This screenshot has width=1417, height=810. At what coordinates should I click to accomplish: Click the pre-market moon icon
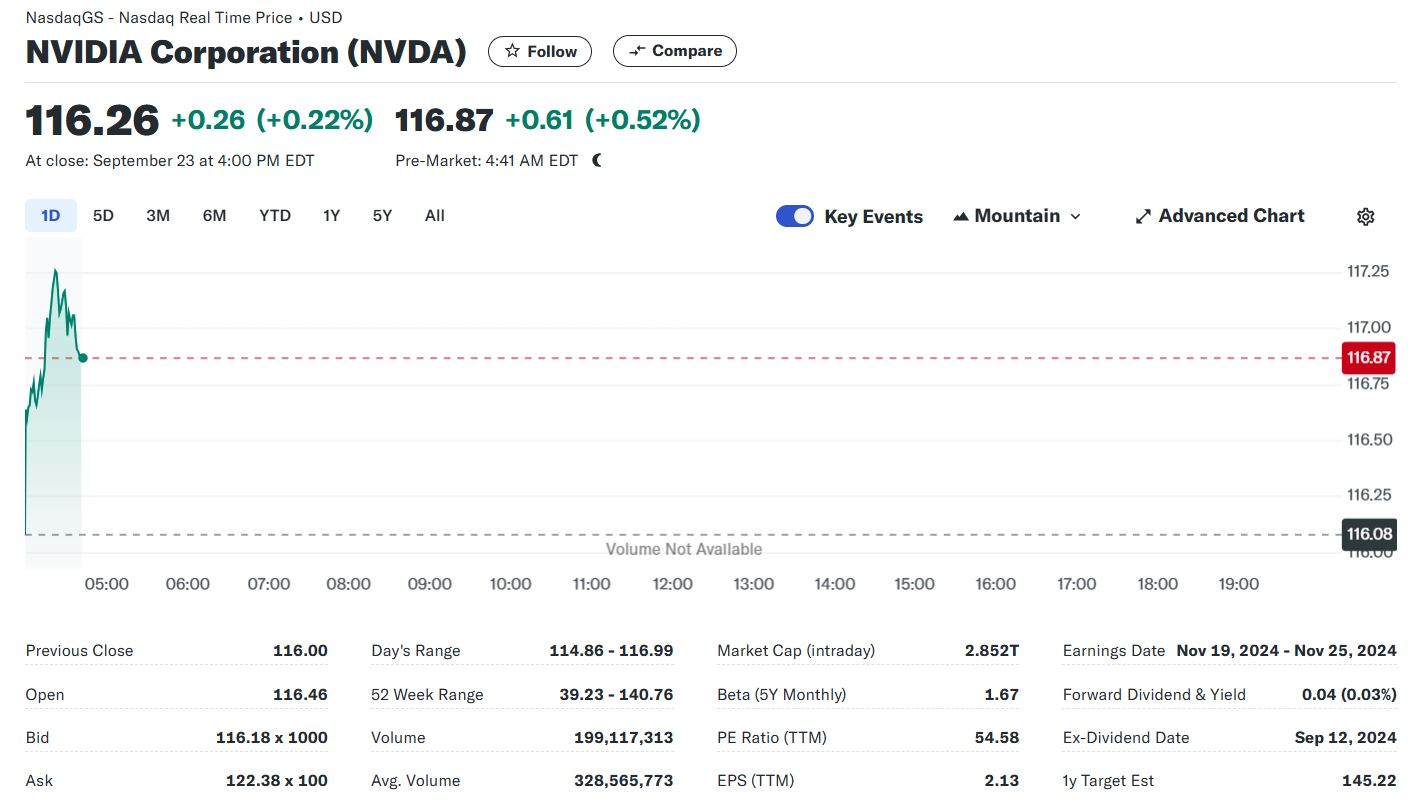[597, 160]
